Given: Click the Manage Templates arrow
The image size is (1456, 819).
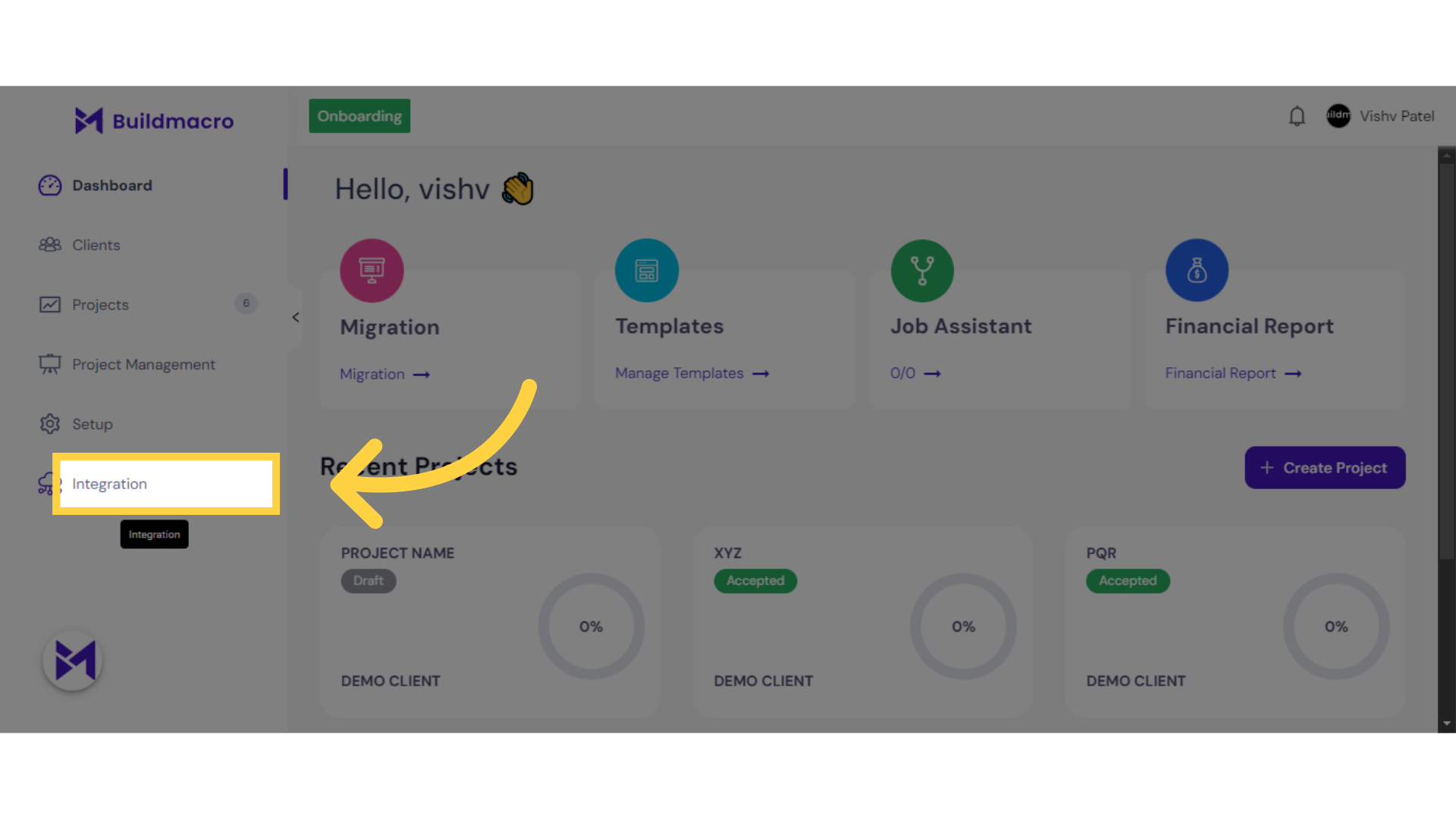Looking at the screenshot, I should pos(761,374).
